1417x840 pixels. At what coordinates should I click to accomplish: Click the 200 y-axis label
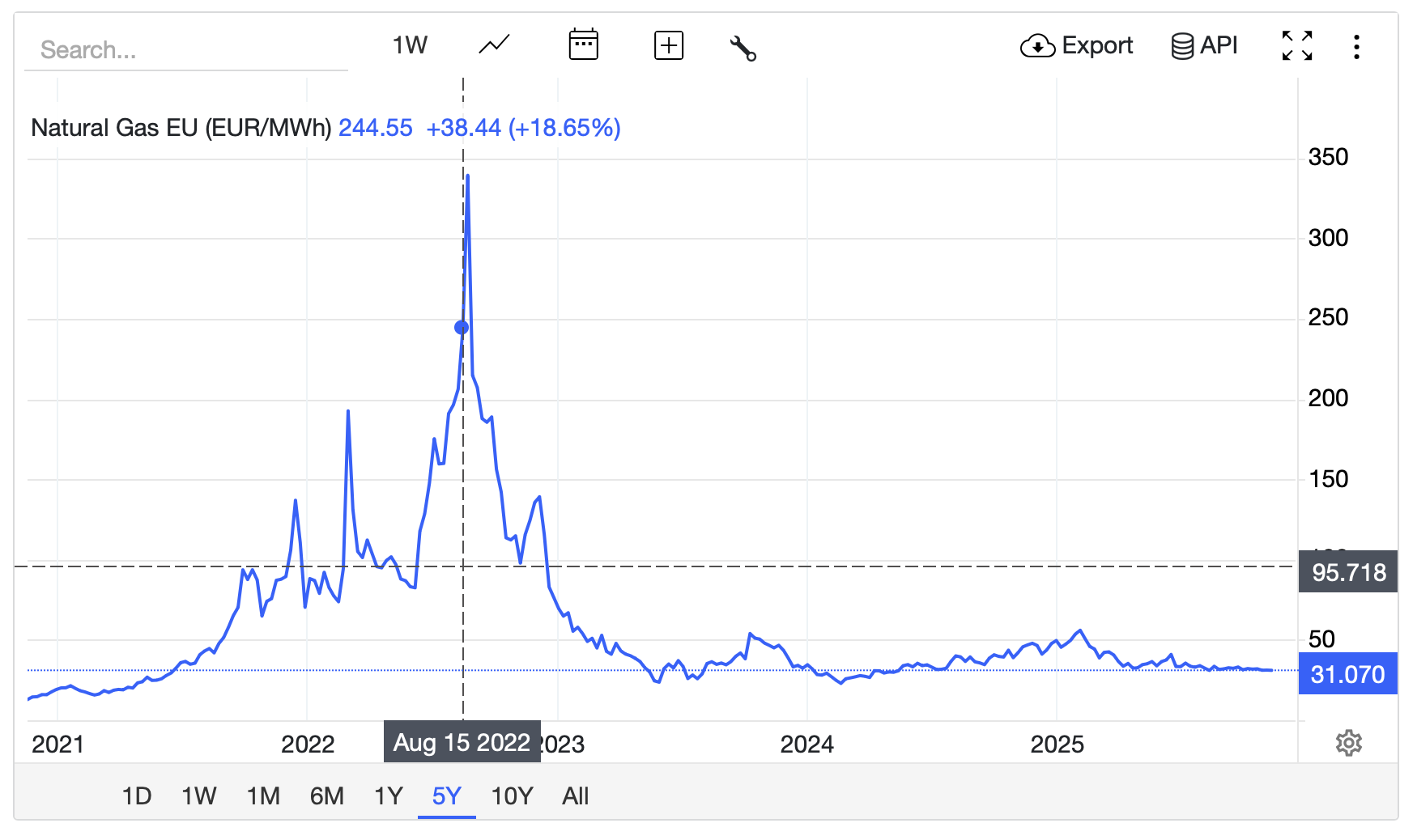pos(1328,398)
